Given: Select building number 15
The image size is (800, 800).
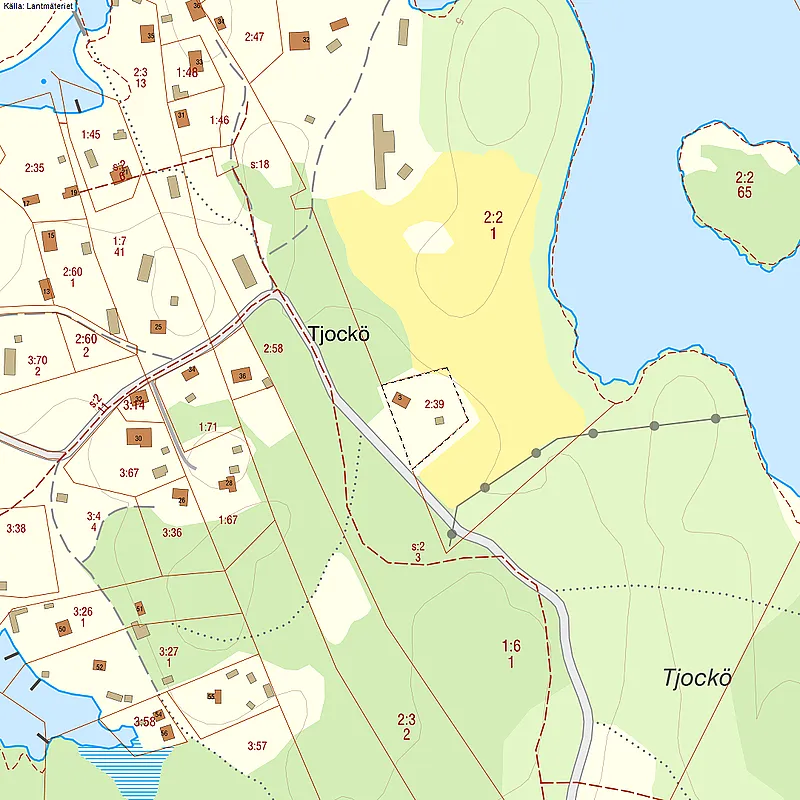Looking at the screenshot, I should pyautogui.click(x=49, y=240).
